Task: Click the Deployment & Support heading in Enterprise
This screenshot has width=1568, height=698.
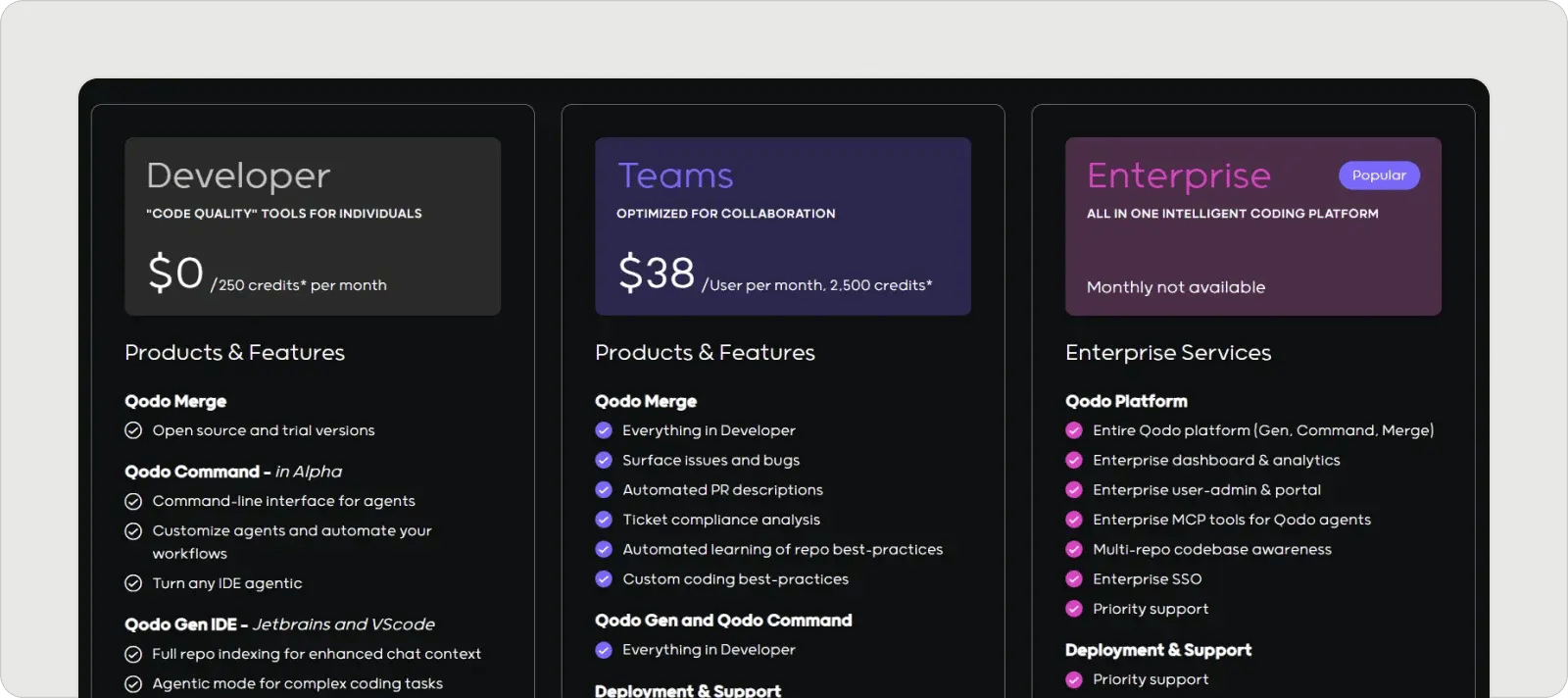Action: click(x=1158, y=650)
